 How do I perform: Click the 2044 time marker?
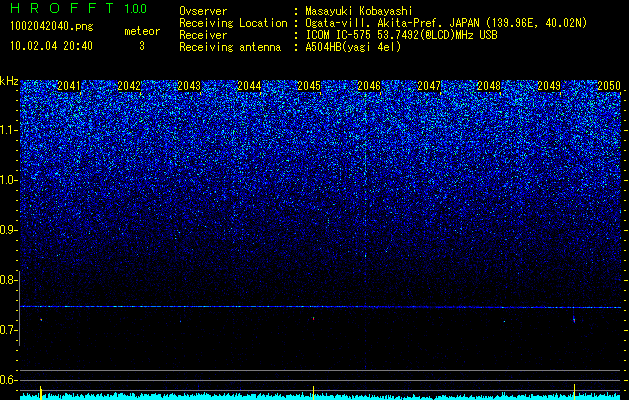point(249,86)
